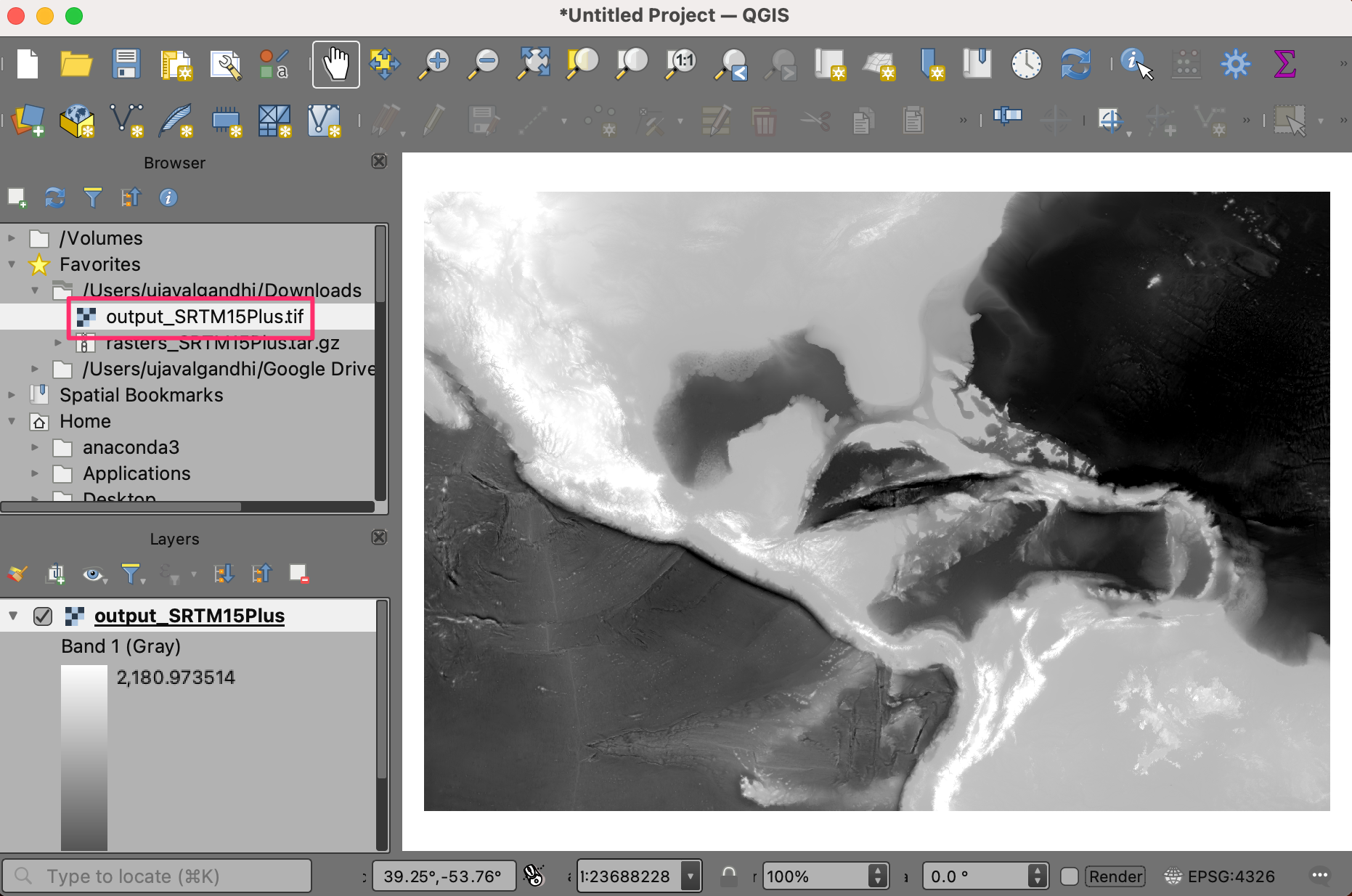This screenshot has height=896, width=1352.
Task: Select the Applications folder in Browser
Action: 137,473
